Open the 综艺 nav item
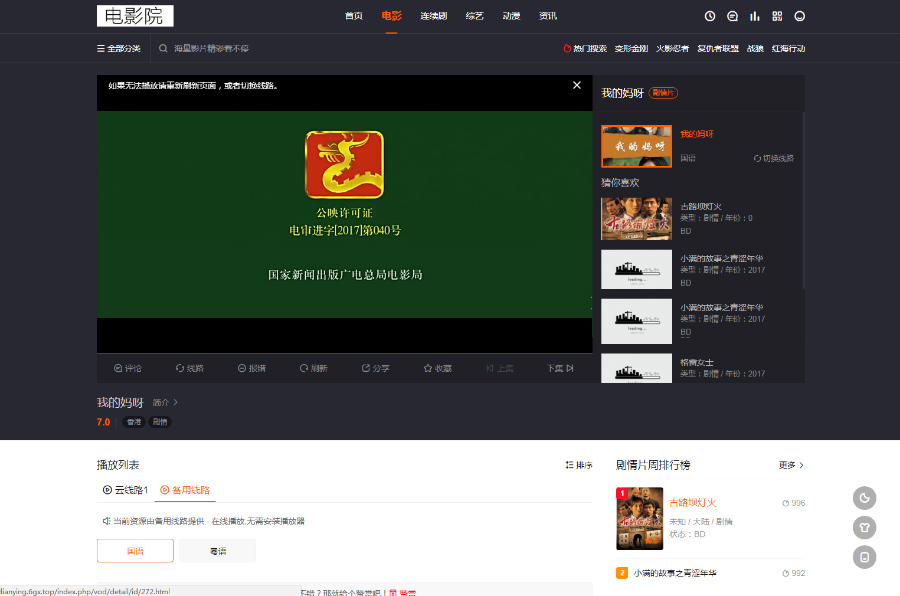Screen dimensions: 900x596 tap(475, 16)
